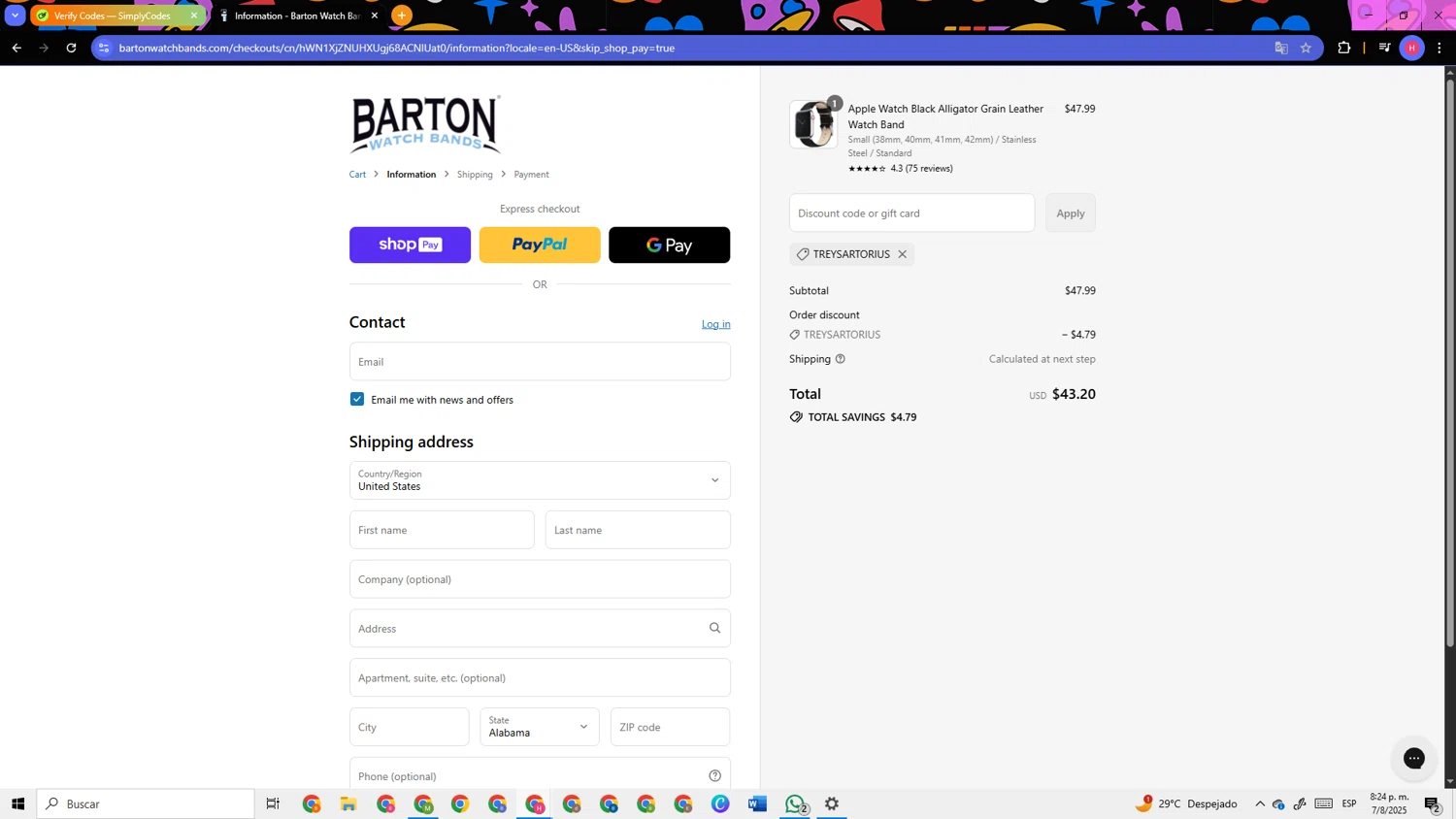View site information icon in address bar
This screenshot has width=1456, height=819.
tap(105, 48)
